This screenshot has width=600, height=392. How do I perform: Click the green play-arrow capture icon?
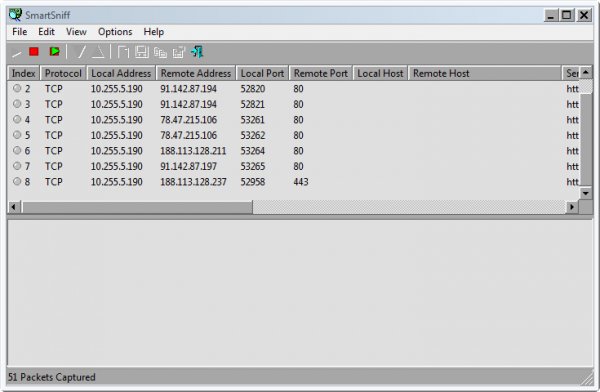click(x=55, y=51)
